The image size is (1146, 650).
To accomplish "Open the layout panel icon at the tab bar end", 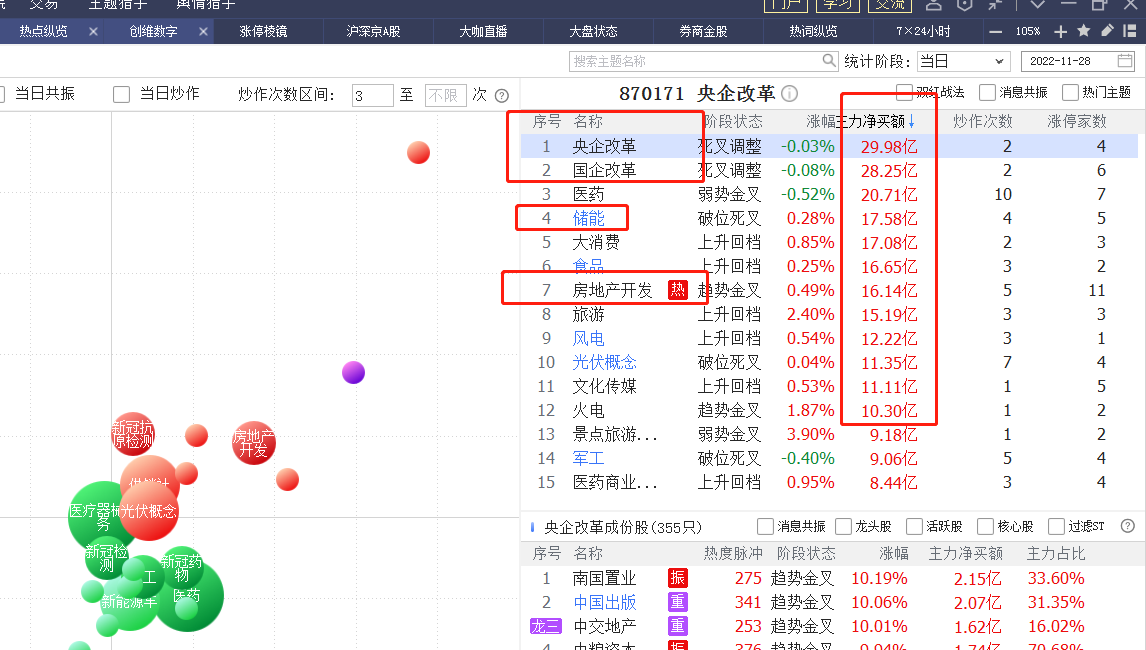I will [1130, 31].
